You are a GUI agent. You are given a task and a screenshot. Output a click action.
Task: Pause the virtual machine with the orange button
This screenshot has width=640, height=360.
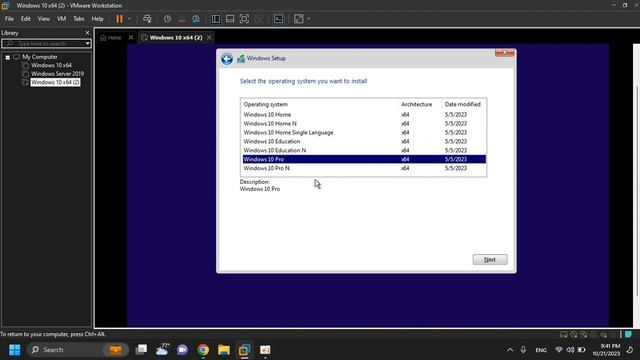pos(119,19)
